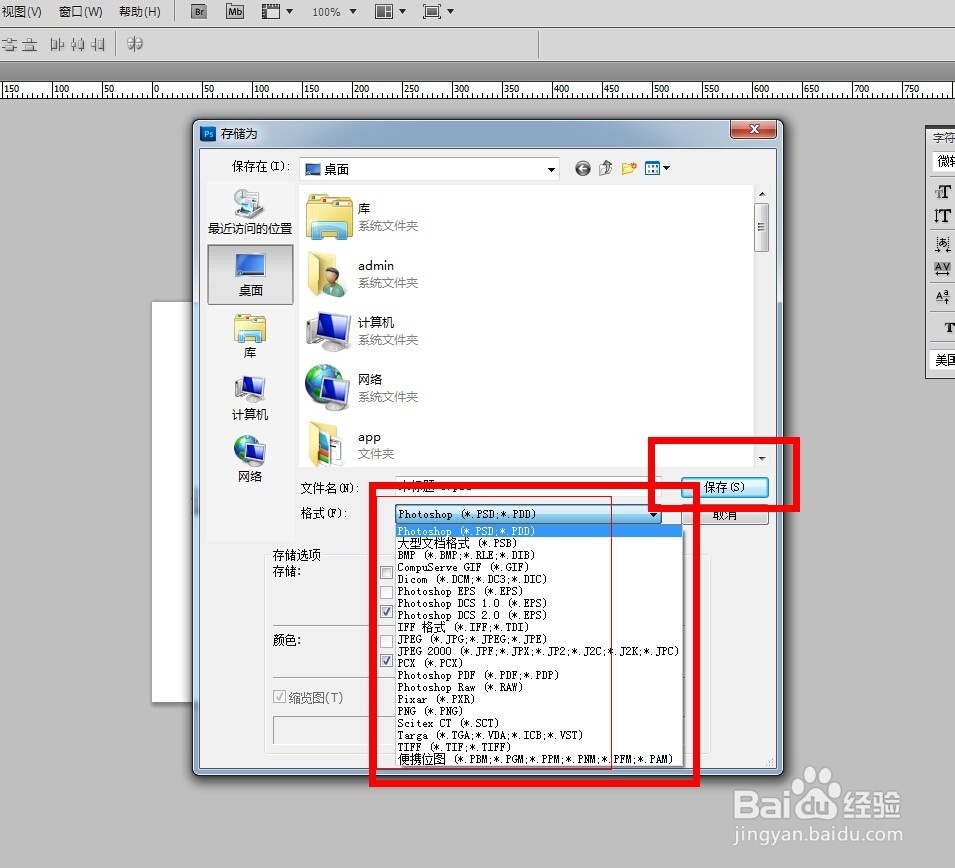Screen dimensions: 955x868
Task: Select 网络 item in file list
Action: coord(362,388)
